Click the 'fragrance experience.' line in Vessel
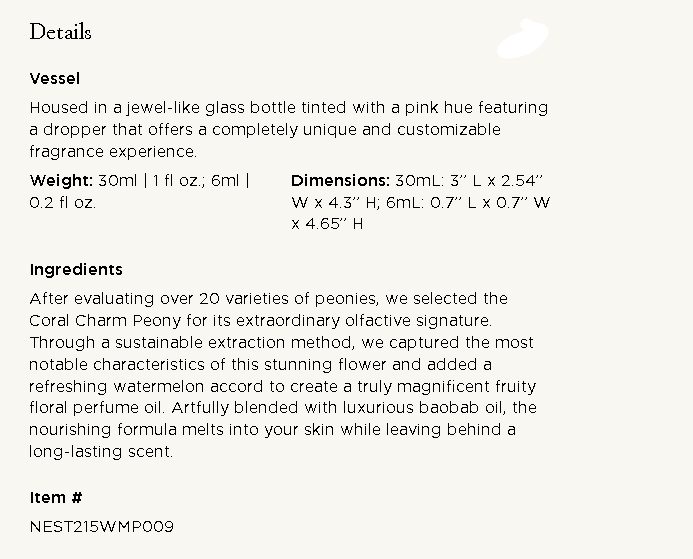This screenshot has width=693, height=559. 113,152
